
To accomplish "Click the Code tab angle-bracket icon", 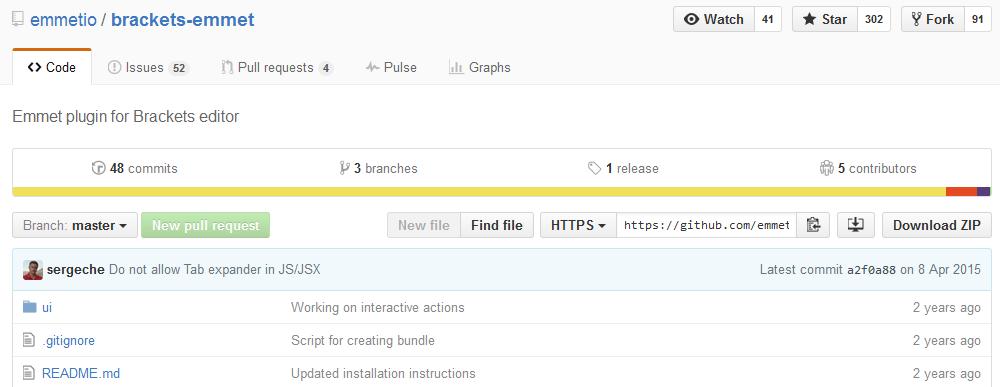I will coord(34,68).
